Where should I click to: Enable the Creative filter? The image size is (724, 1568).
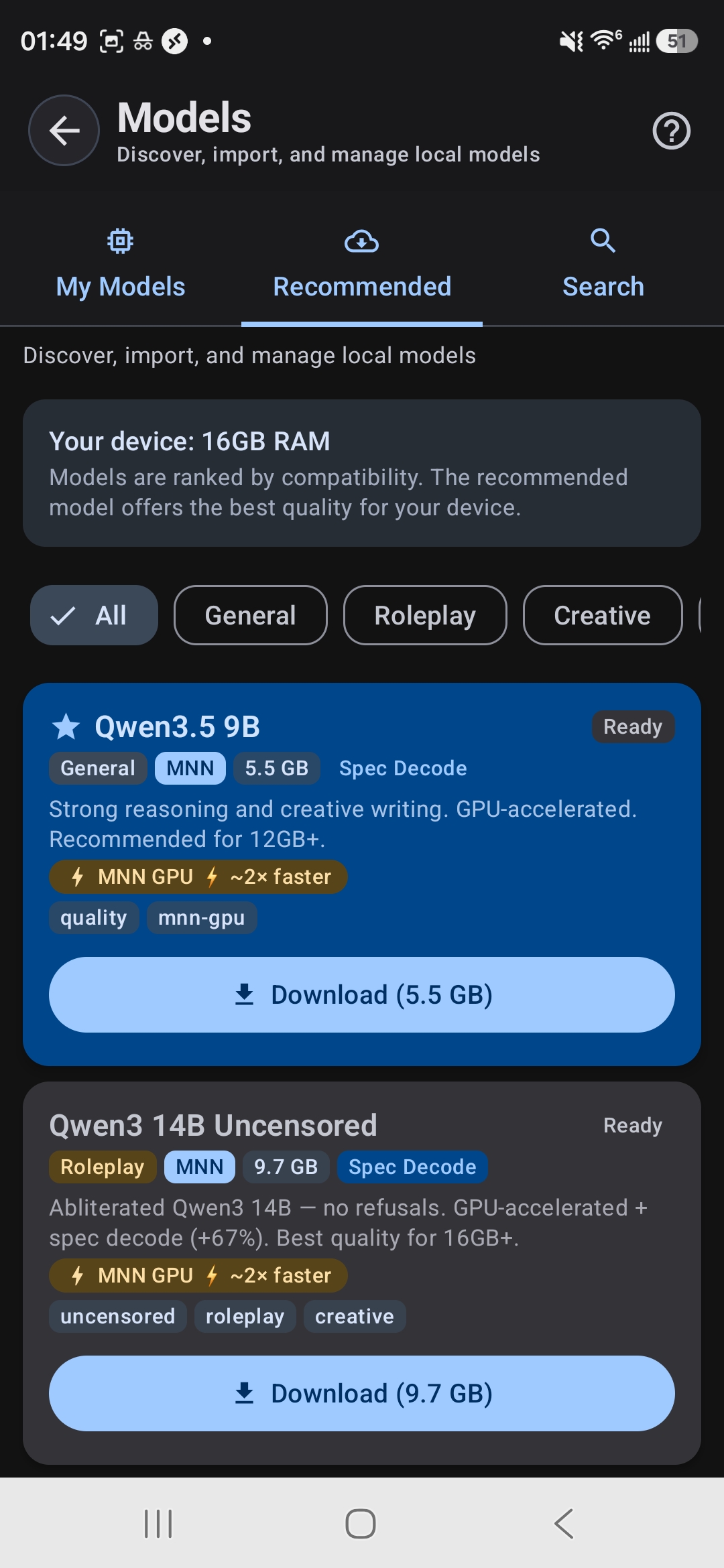pyautogui.click(x=601, y=614)
